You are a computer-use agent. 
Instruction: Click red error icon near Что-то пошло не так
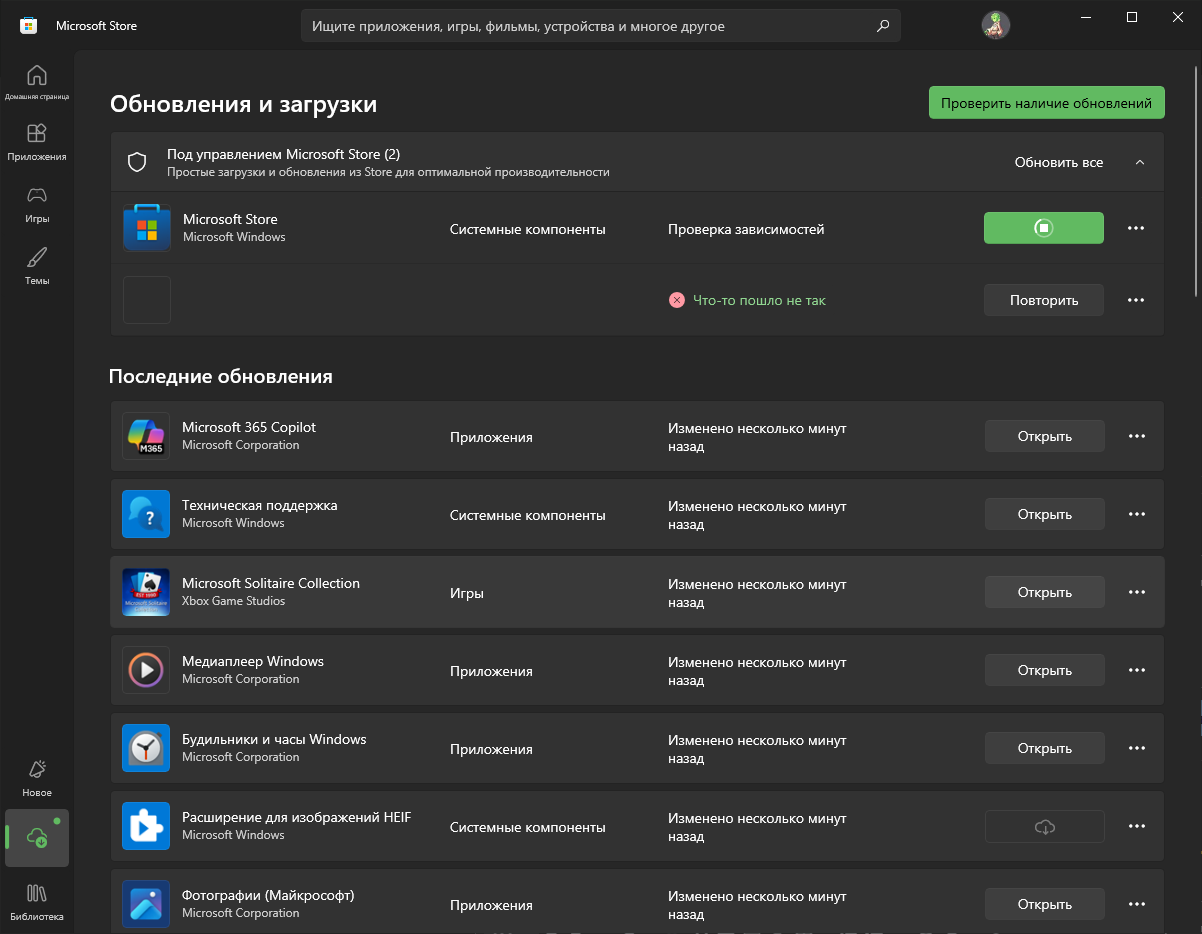677,300
